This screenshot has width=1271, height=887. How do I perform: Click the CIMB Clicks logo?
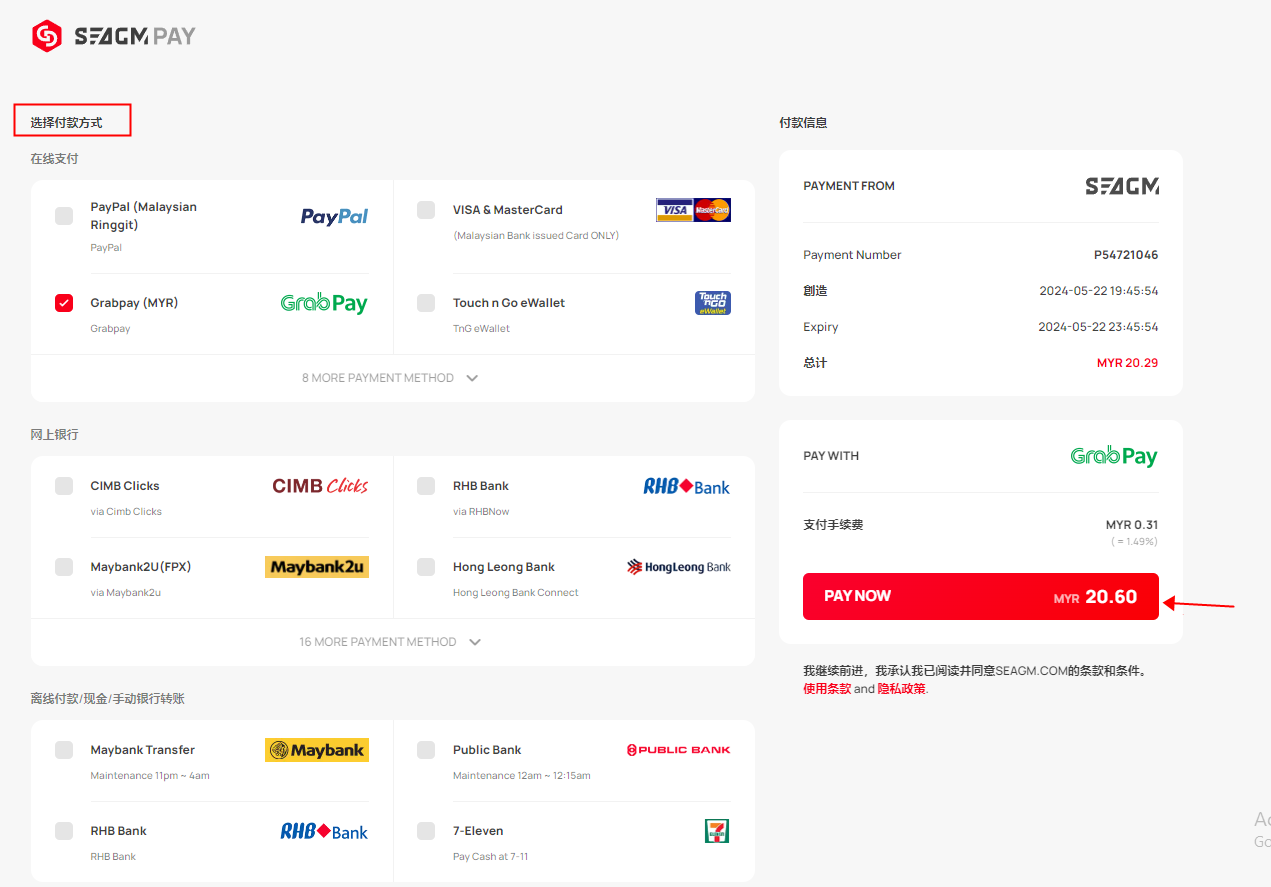(320, 486)
